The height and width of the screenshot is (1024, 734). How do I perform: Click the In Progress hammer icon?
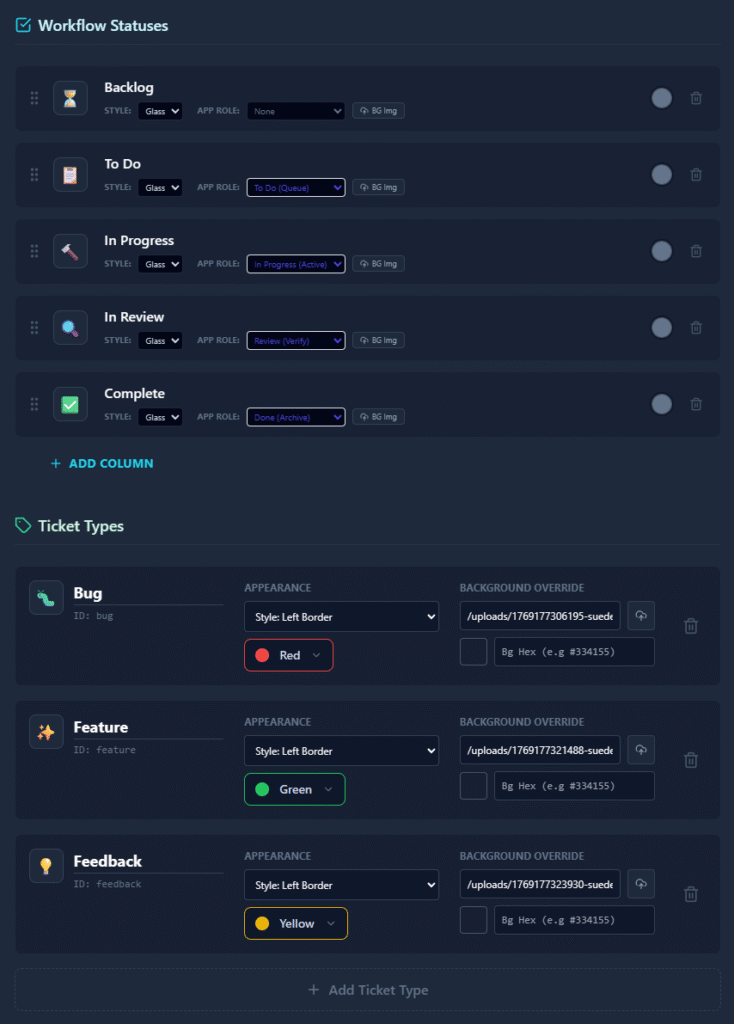click(x=70, y=251)
